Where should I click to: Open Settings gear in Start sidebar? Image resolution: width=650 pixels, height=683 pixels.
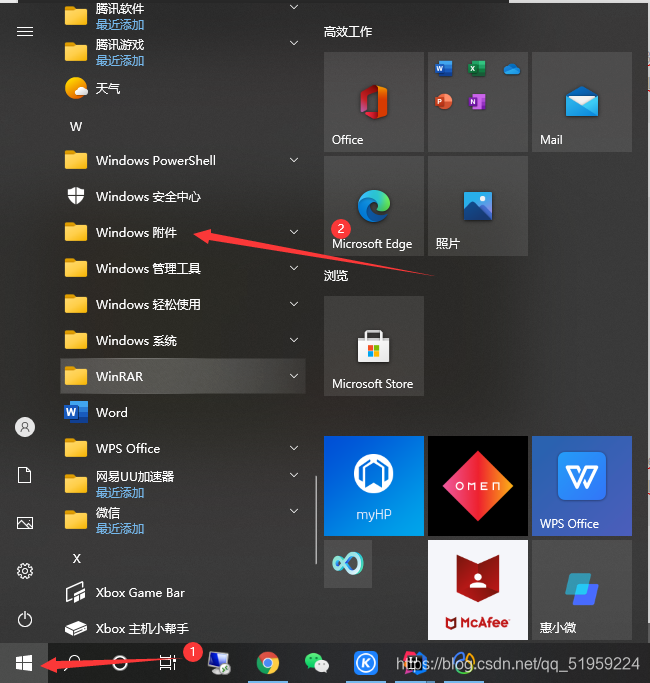point(25,571)
